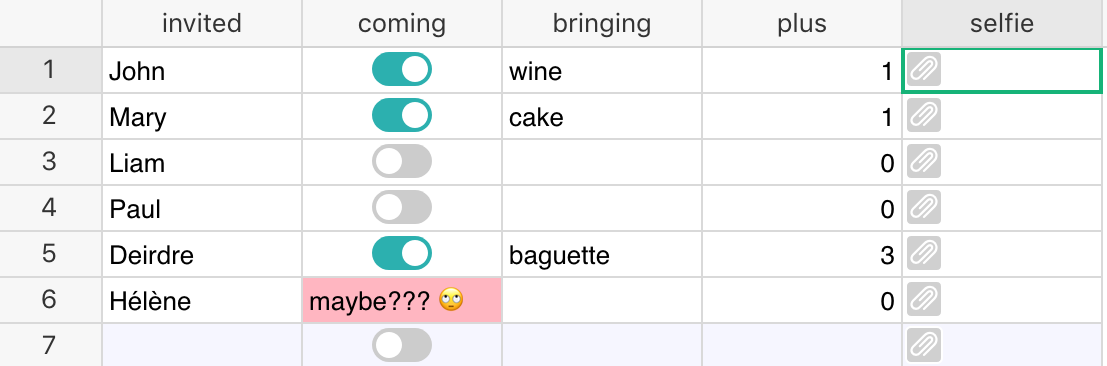Disable Deirdre's coming switch

tap(402, 253)
